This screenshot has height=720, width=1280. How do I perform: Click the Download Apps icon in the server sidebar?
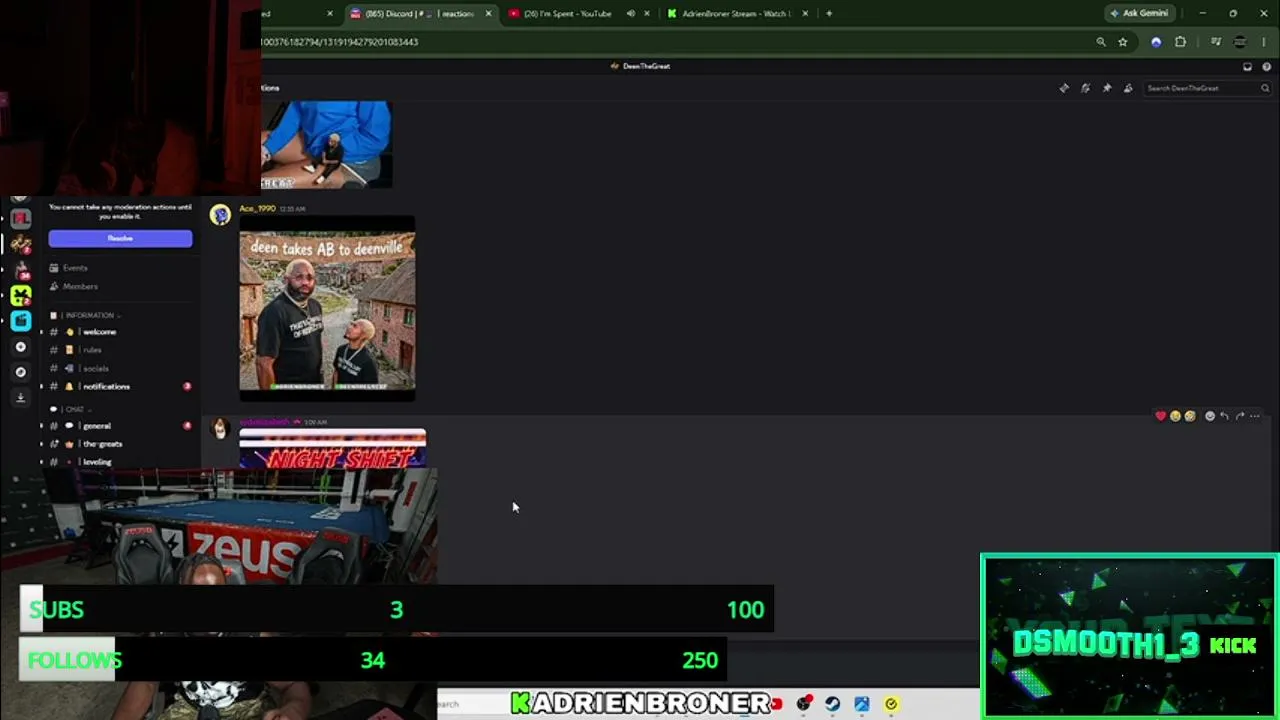(20, 397)
